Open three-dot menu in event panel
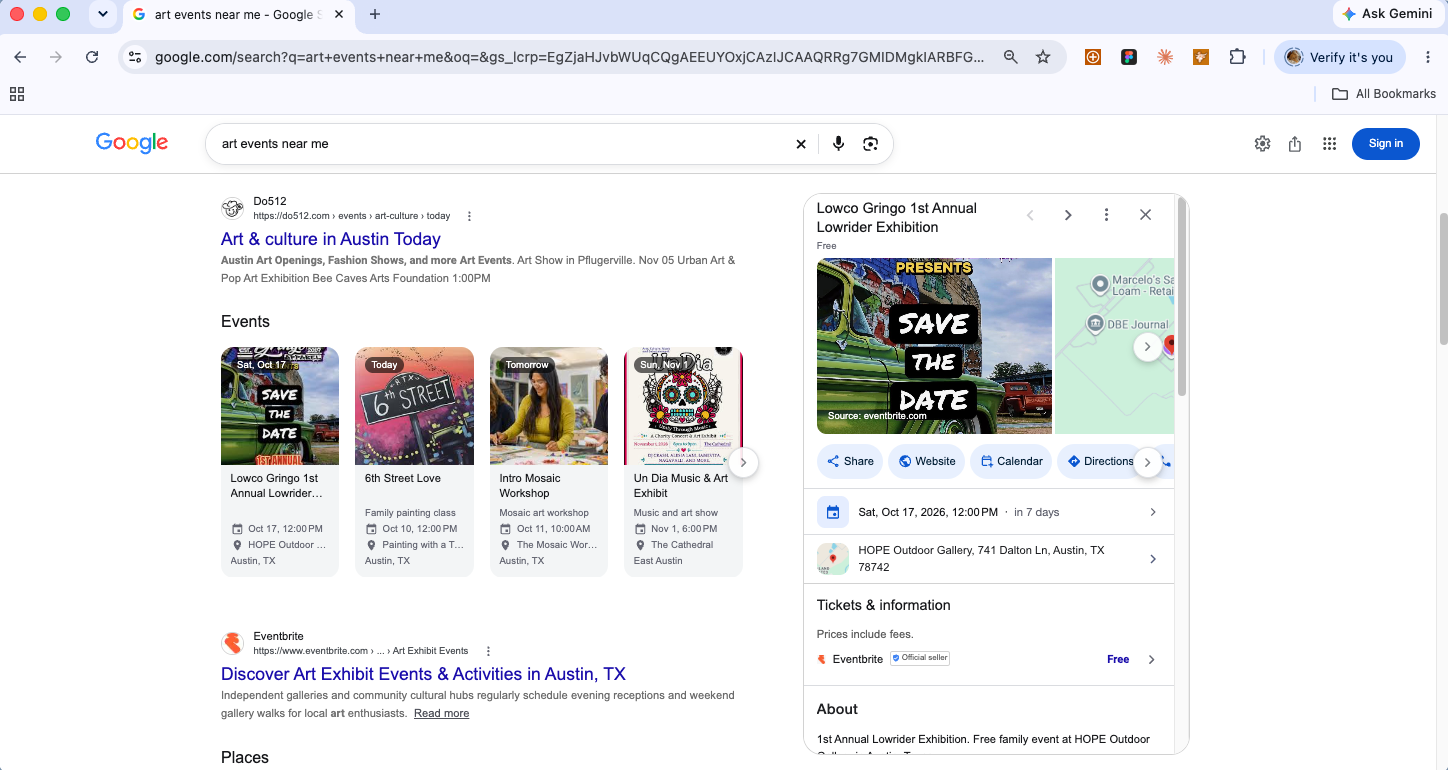 [x=1106, y=215]
